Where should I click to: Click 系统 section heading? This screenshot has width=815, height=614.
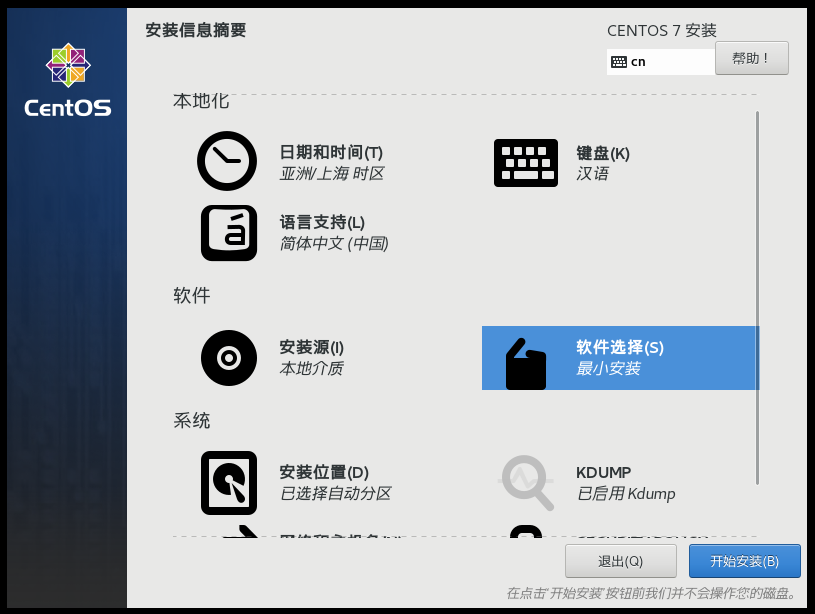coord(191,420)
